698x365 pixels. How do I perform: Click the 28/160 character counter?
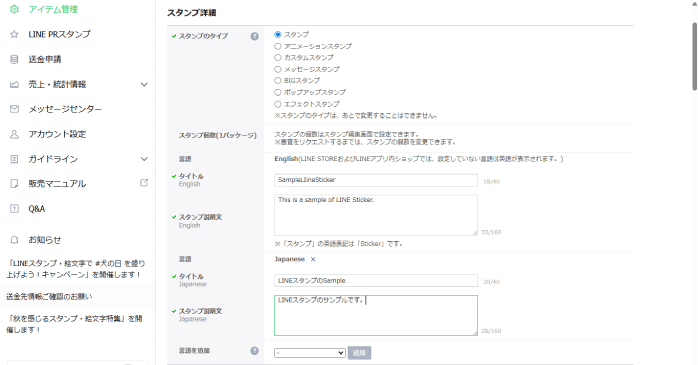tap(491, 331)
